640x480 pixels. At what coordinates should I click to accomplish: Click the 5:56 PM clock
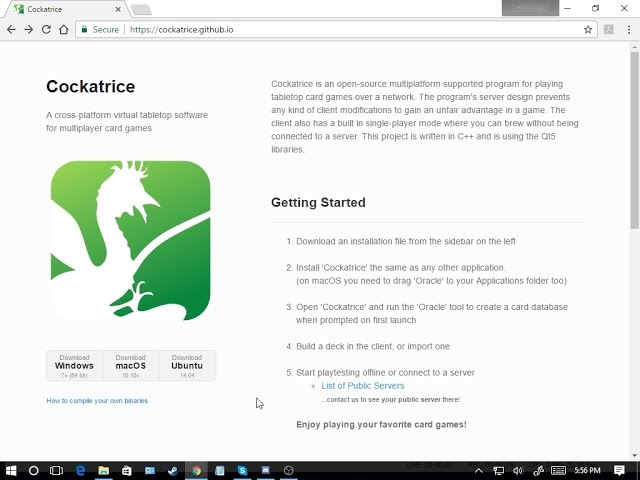pos(587,471)
